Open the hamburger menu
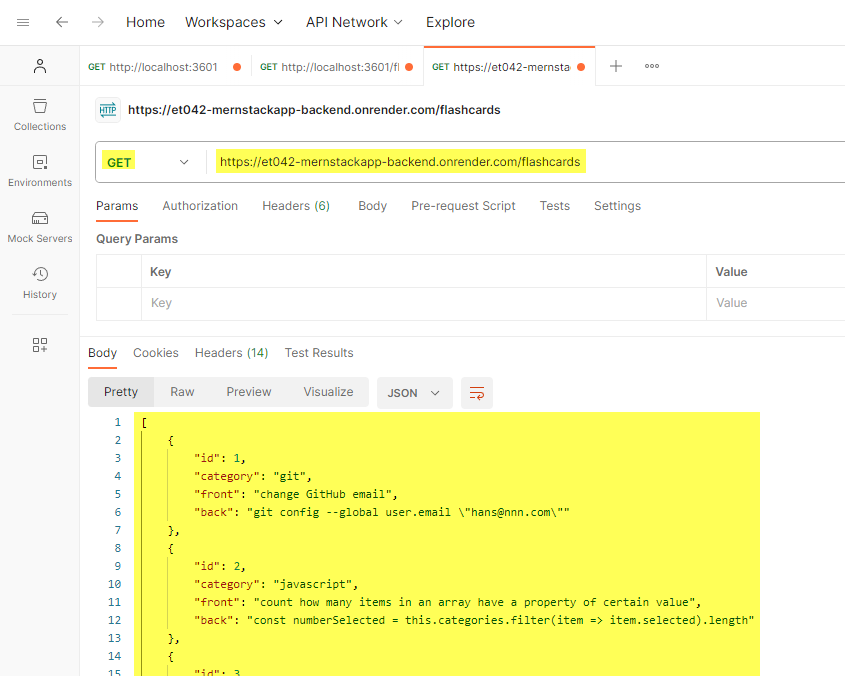The image size is (845, 676). pyautogui.click(x=23, y=22)
